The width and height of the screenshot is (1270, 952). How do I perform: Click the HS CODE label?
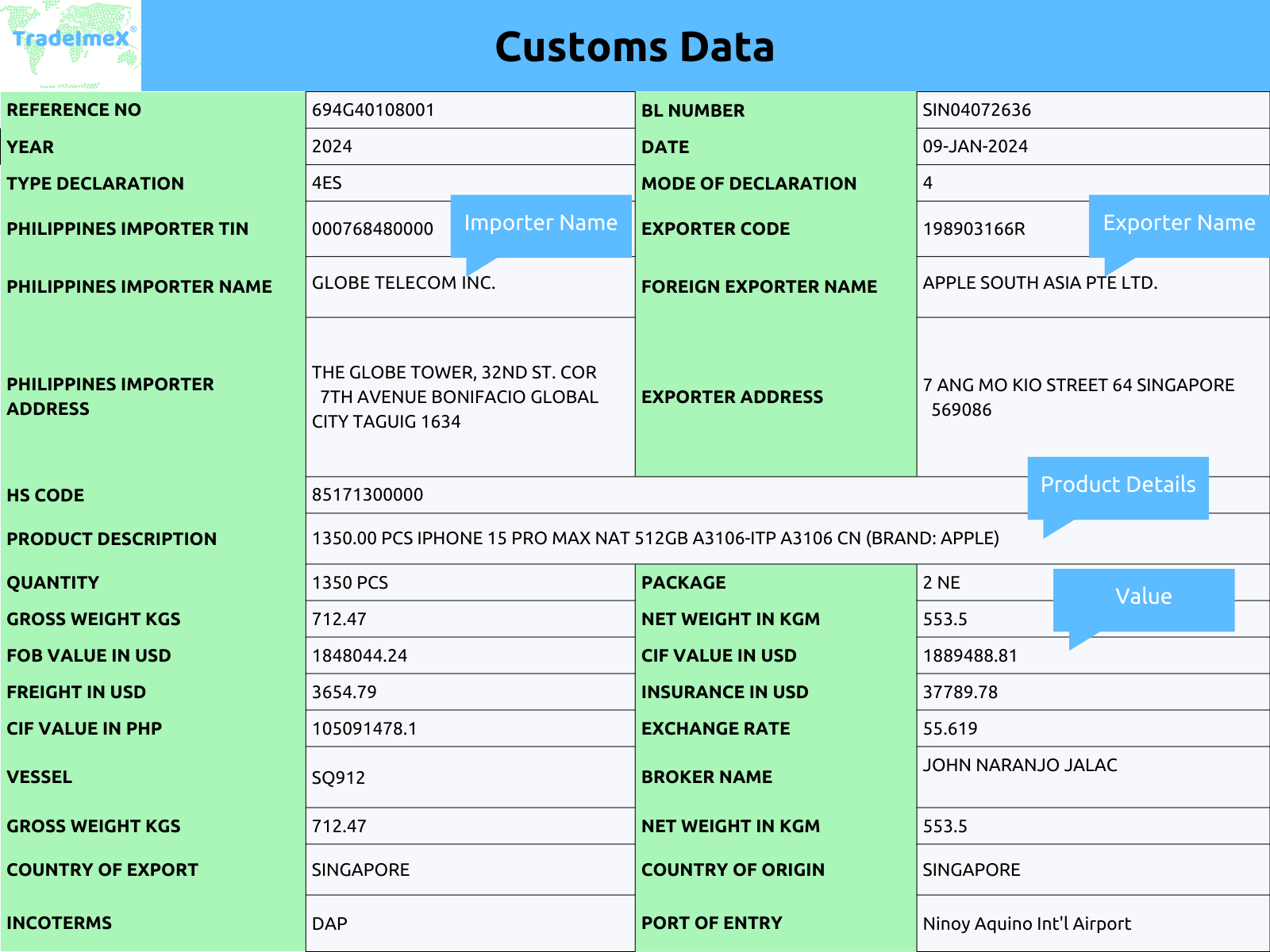(x=45, y=495)
